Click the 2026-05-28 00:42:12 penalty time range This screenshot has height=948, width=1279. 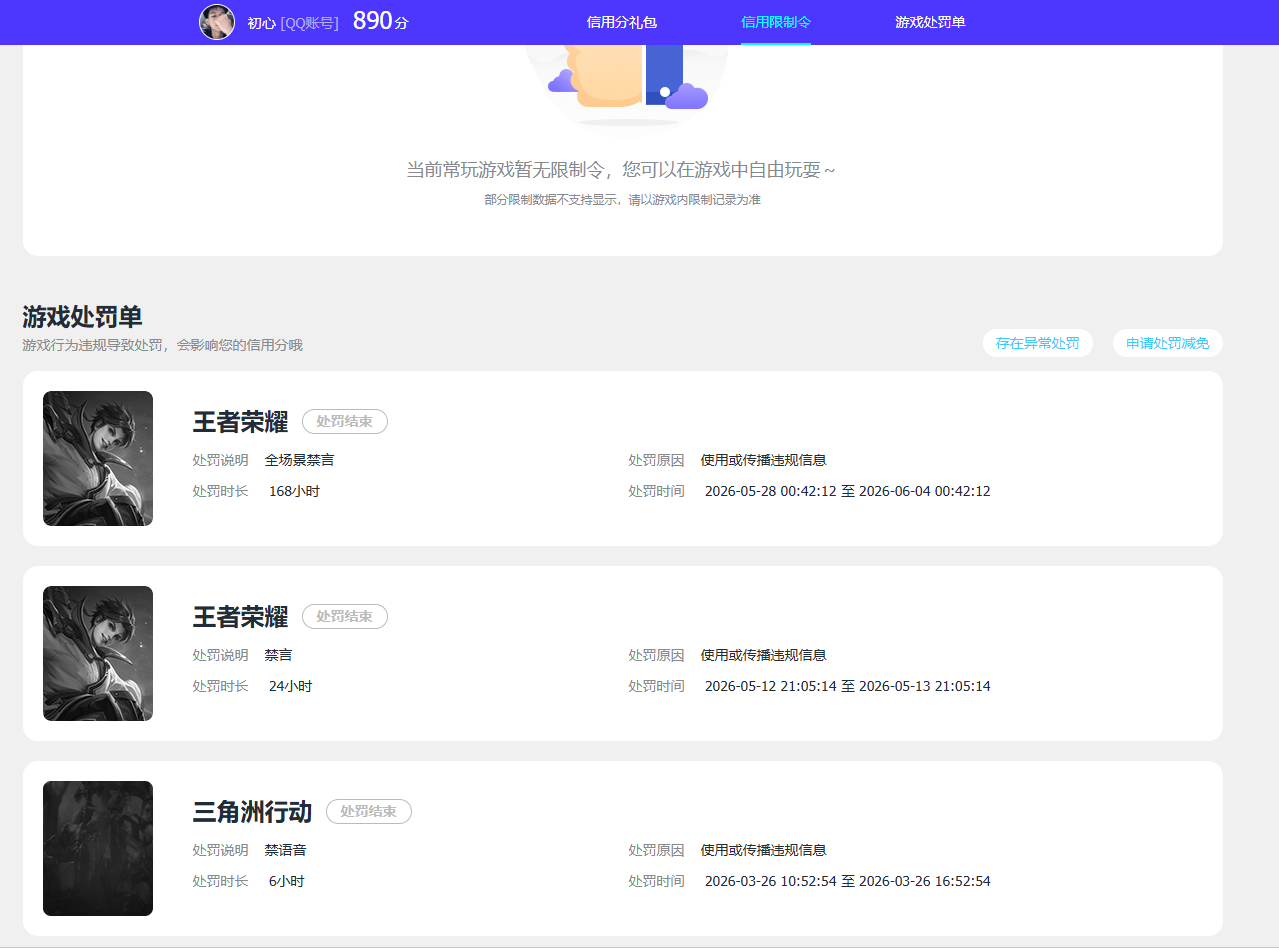848,491
